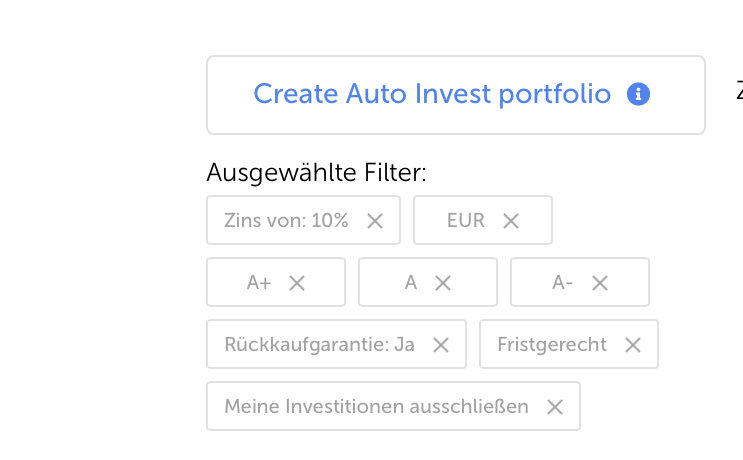Open the Auto Invest info tooltip icon
743x460 pixels.
pyautogui.click(x=638, y=95)
